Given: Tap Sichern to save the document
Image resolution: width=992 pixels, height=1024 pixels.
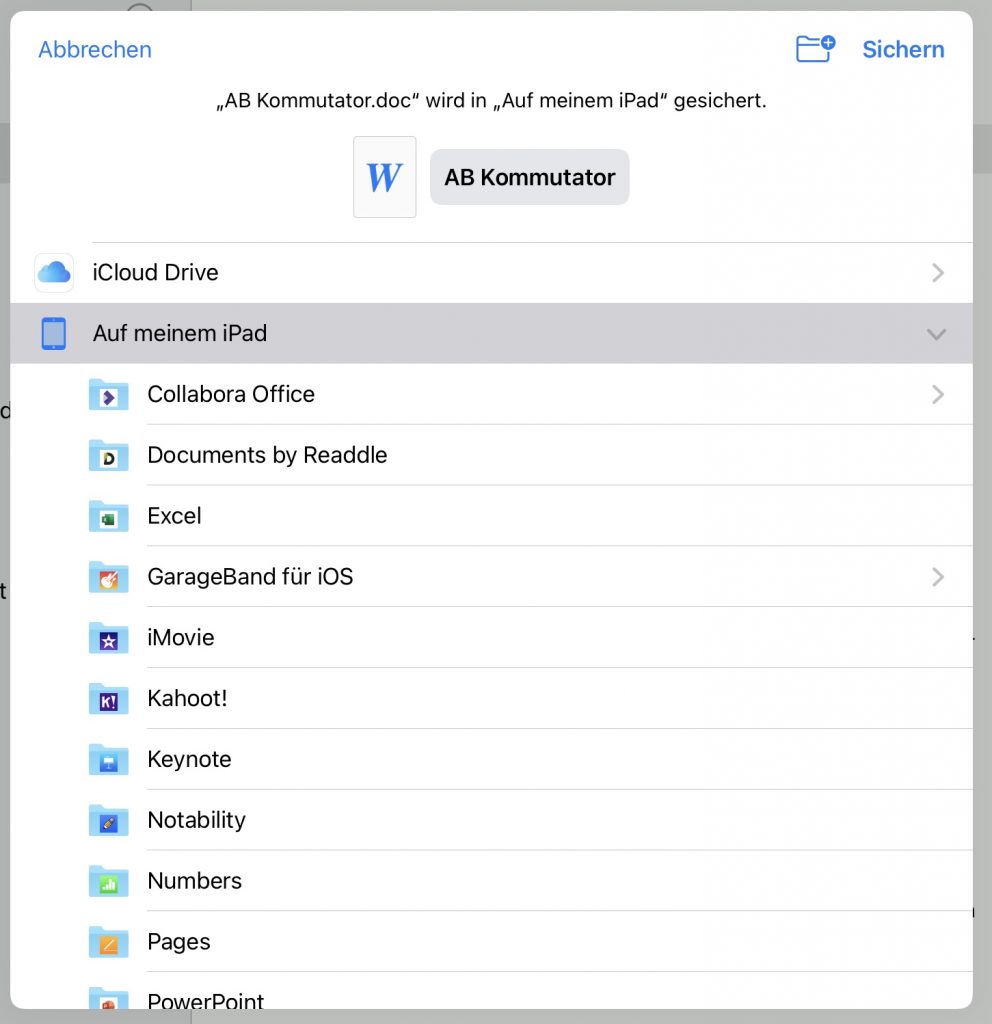Looking at the screenshot, I should coord(903,50).
